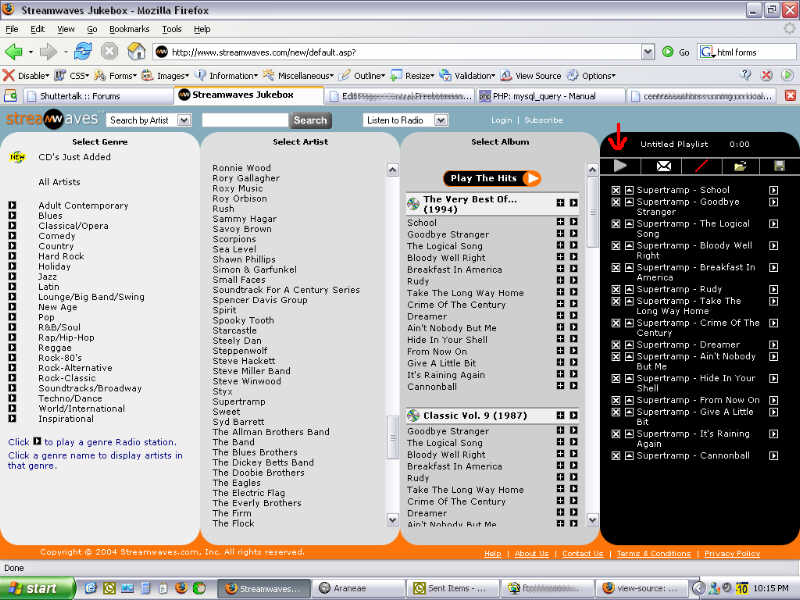Select CD's Just Added genre entry
Viewport: 800px width, 600px height.
point(74,157)
